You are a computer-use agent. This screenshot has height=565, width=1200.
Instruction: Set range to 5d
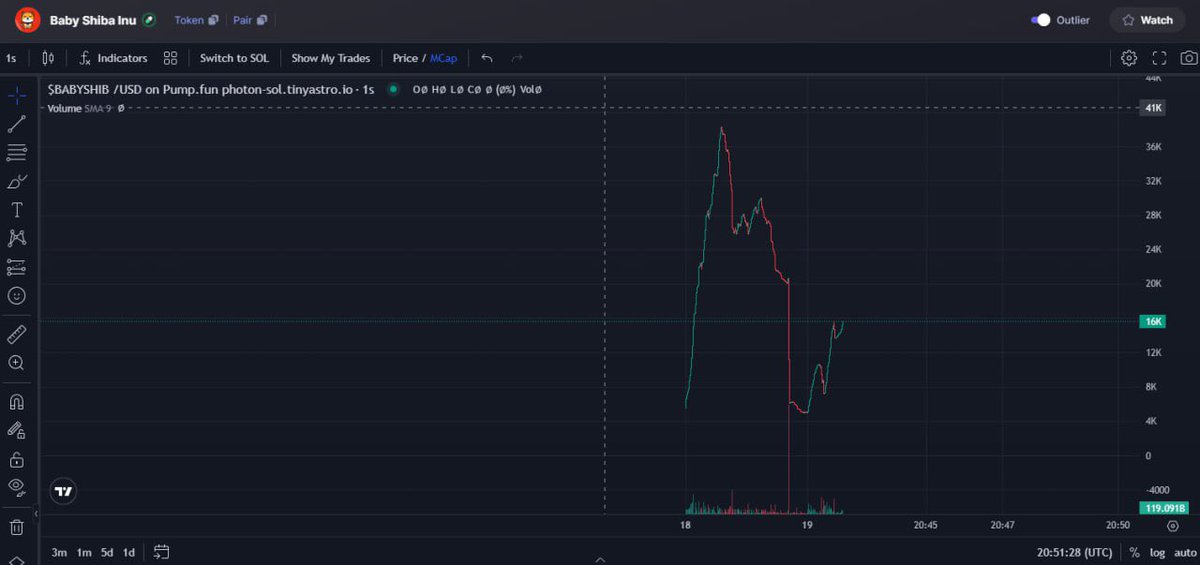pos(107,552)
